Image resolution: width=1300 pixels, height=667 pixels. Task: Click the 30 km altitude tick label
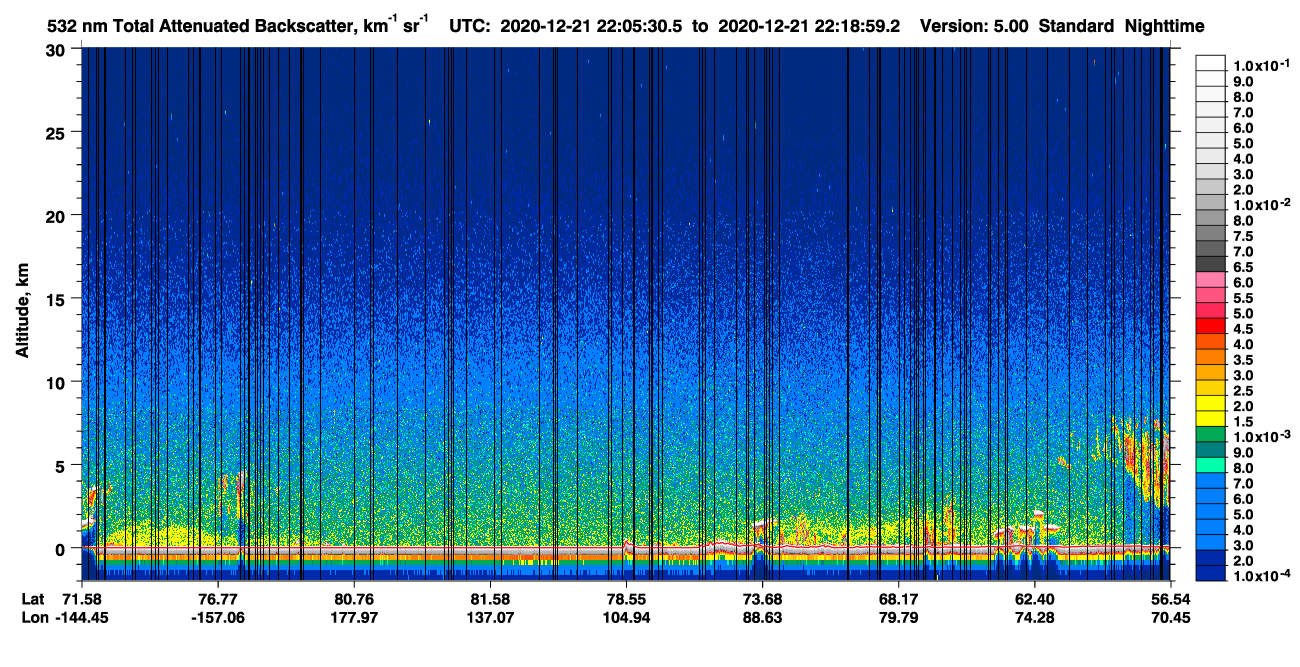click(60, 49)
